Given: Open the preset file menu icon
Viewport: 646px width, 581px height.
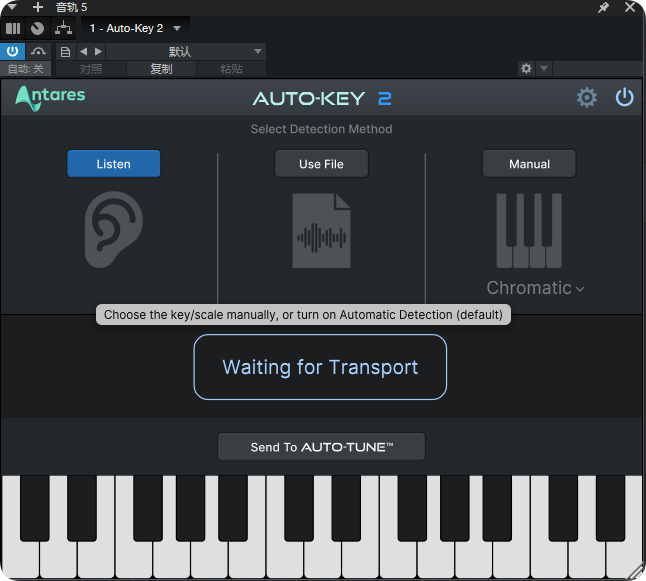Looking at the screenshot, I should tap(65, 52).
